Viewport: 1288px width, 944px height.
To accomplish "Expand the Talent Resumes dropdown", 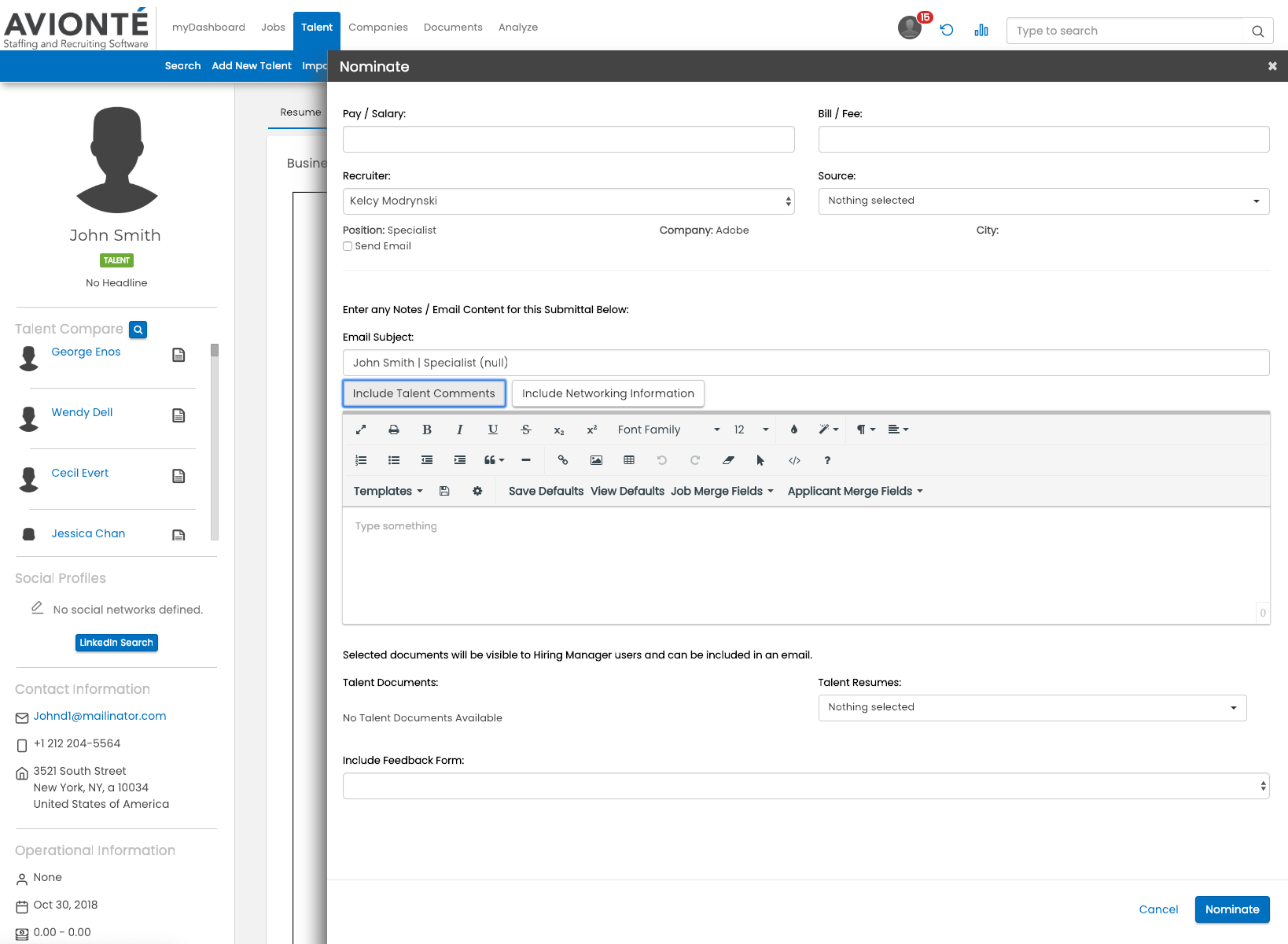I will (1032, 708).
